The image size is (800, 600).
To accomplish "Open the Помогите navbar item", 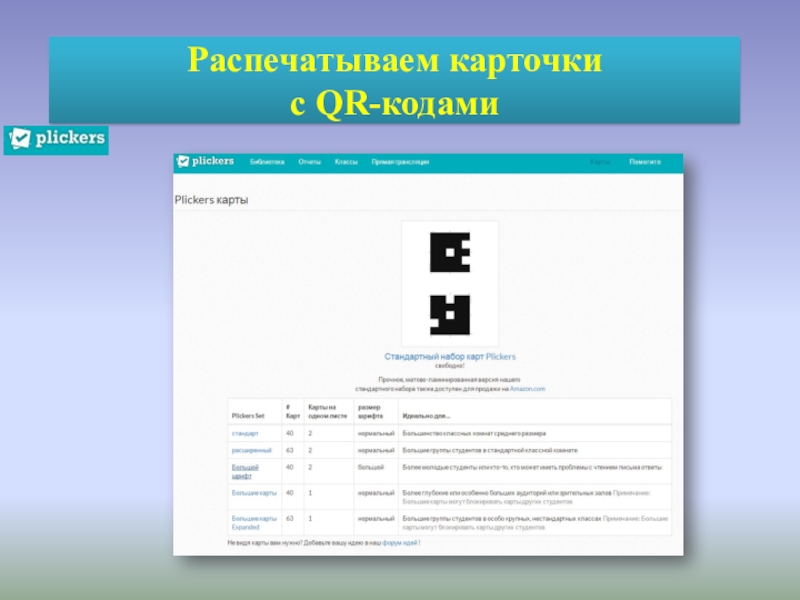I will pos(645,162).
